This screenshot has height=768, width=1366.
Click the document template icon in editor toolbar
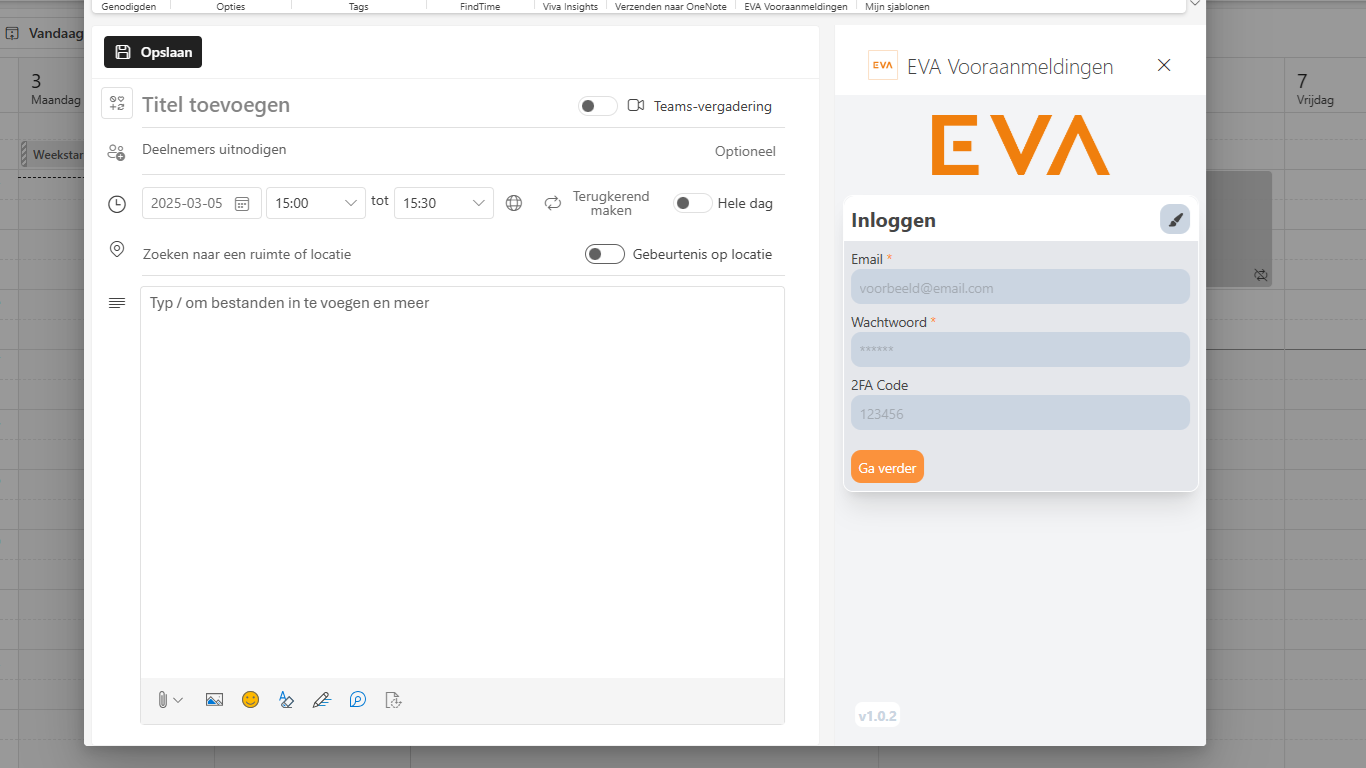point(393,700)
